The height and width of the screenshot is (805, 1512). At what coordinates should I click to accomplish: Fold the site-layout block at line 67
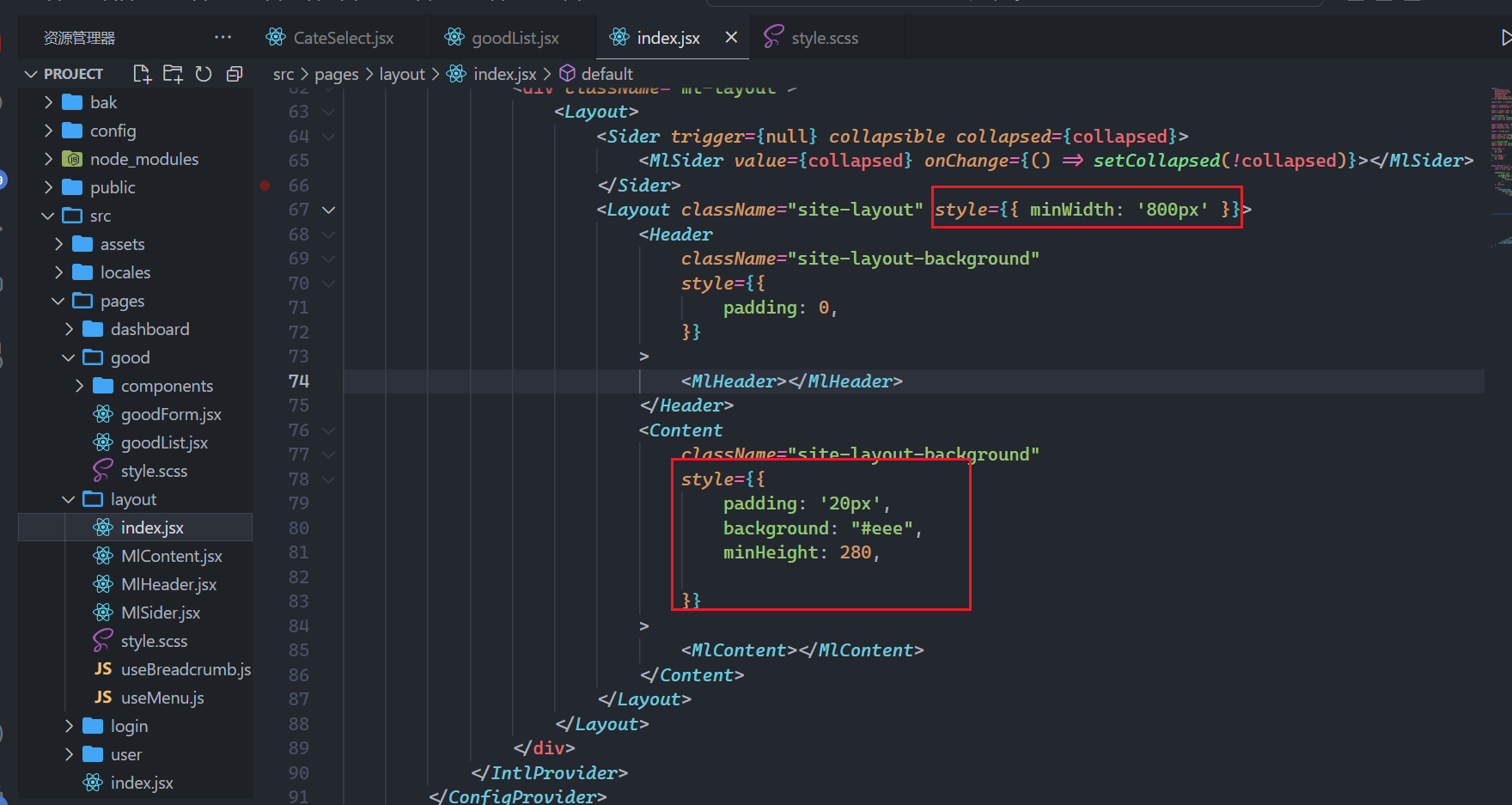328,210
